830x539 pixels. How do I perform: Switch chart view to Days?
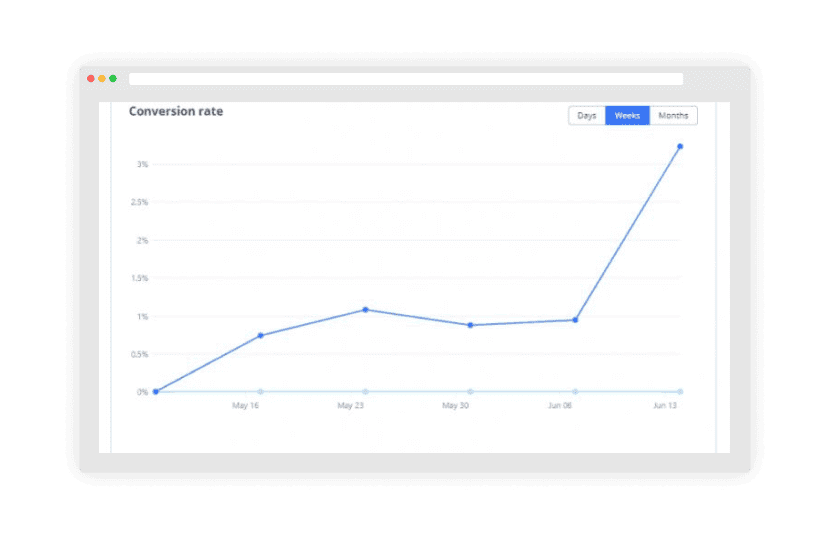[587, 116]
